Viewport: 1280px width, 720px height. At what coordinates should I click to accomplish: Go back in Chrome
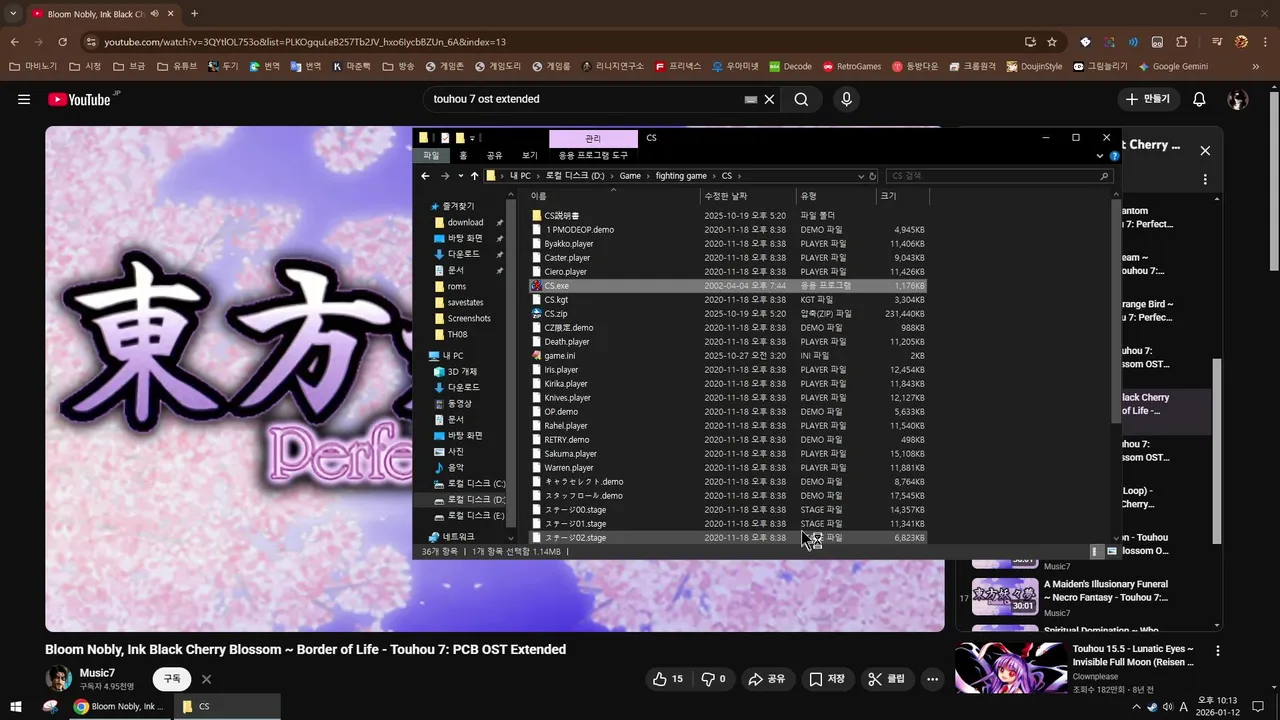(15, 42)
